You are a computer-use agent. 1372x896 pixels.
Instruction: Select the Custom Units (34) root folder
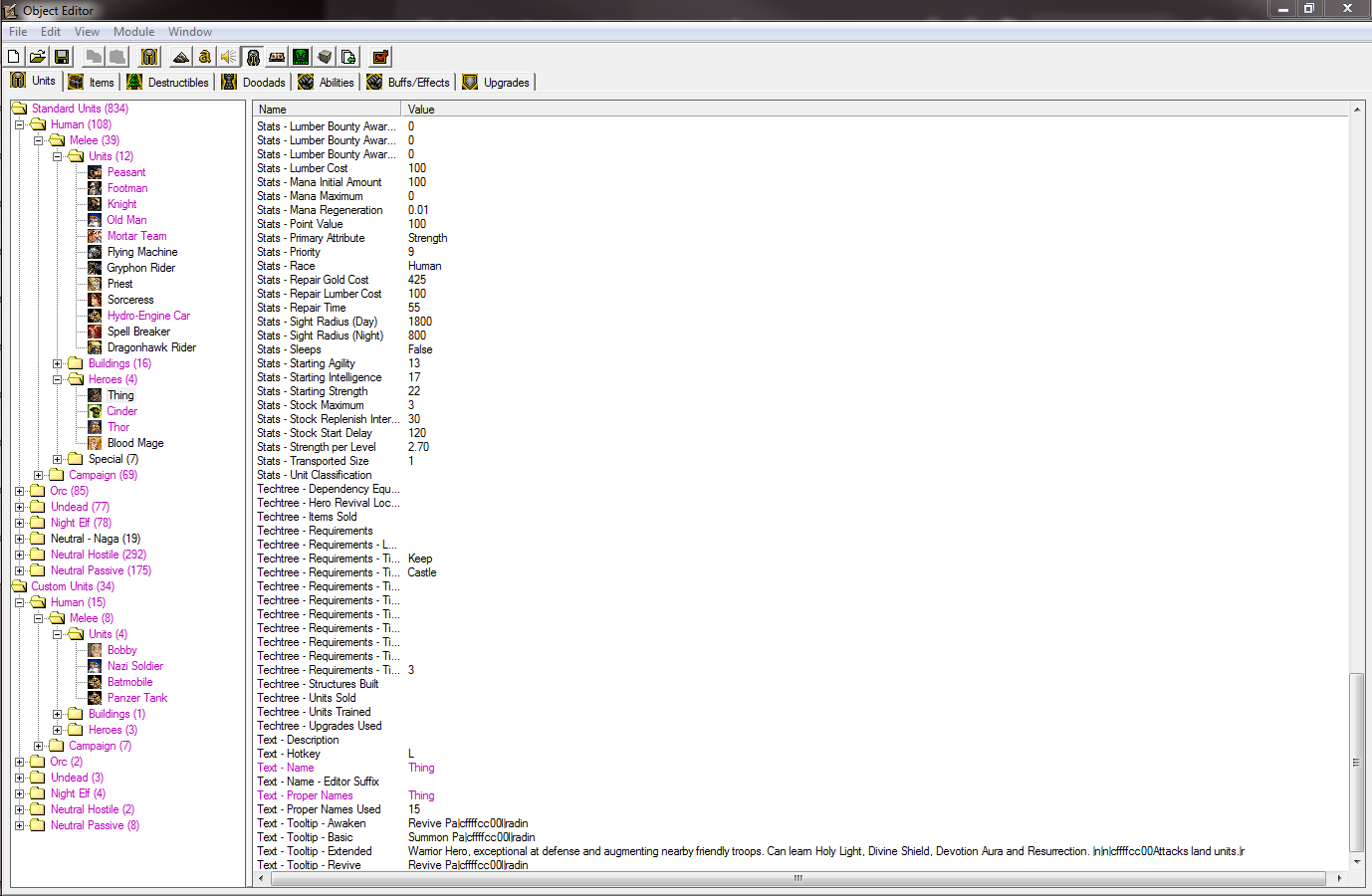73,586
